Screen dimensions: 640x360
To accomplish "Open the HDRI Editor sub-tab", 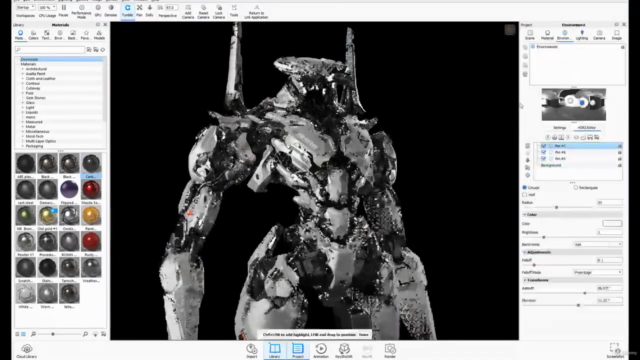I will 587,128.
